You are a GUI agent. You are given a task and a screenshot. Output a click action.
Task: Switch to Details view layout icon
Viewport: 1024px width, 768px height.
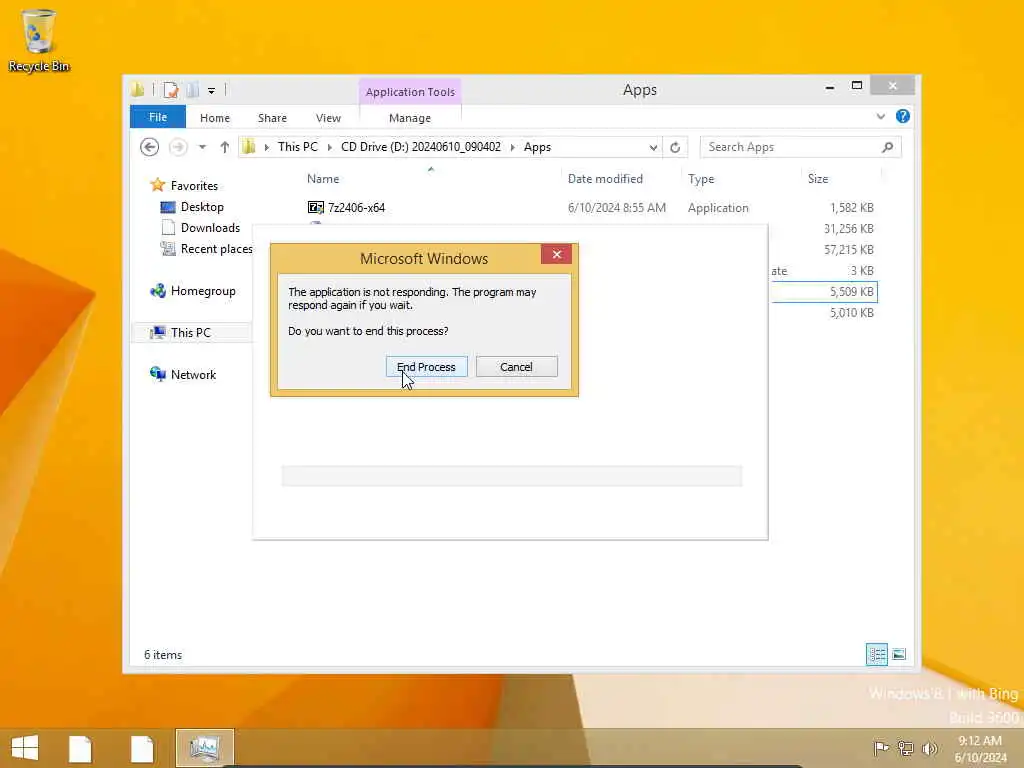pyautogui.click(x=876, y=654)
